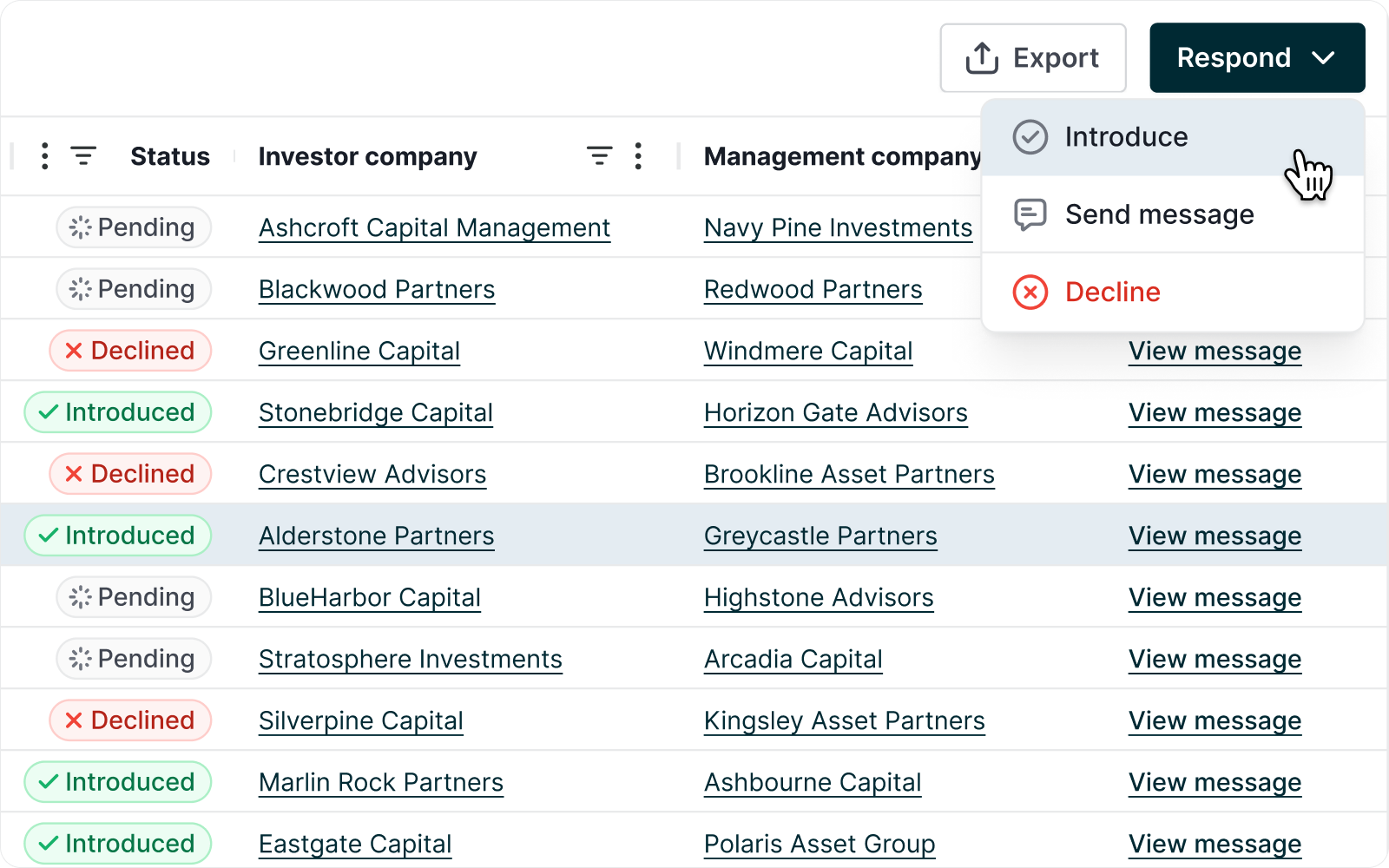1389x868 pixels.
Task: Select View message on the Horizon Gate Advisors row
Action: (x=1215, y=412)
